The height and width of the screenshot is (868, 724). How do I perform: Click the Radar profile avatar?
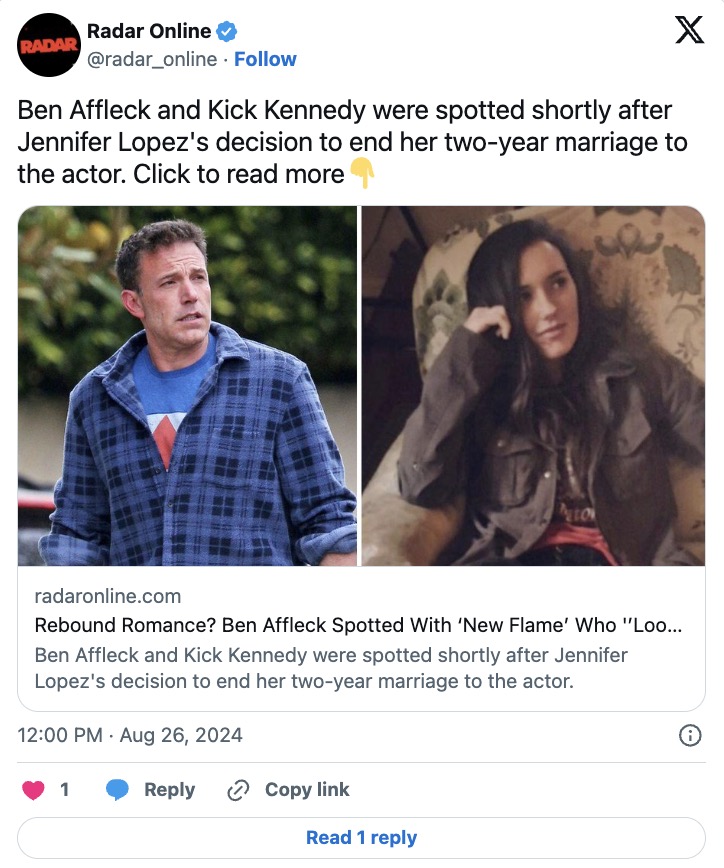(49, 45)
